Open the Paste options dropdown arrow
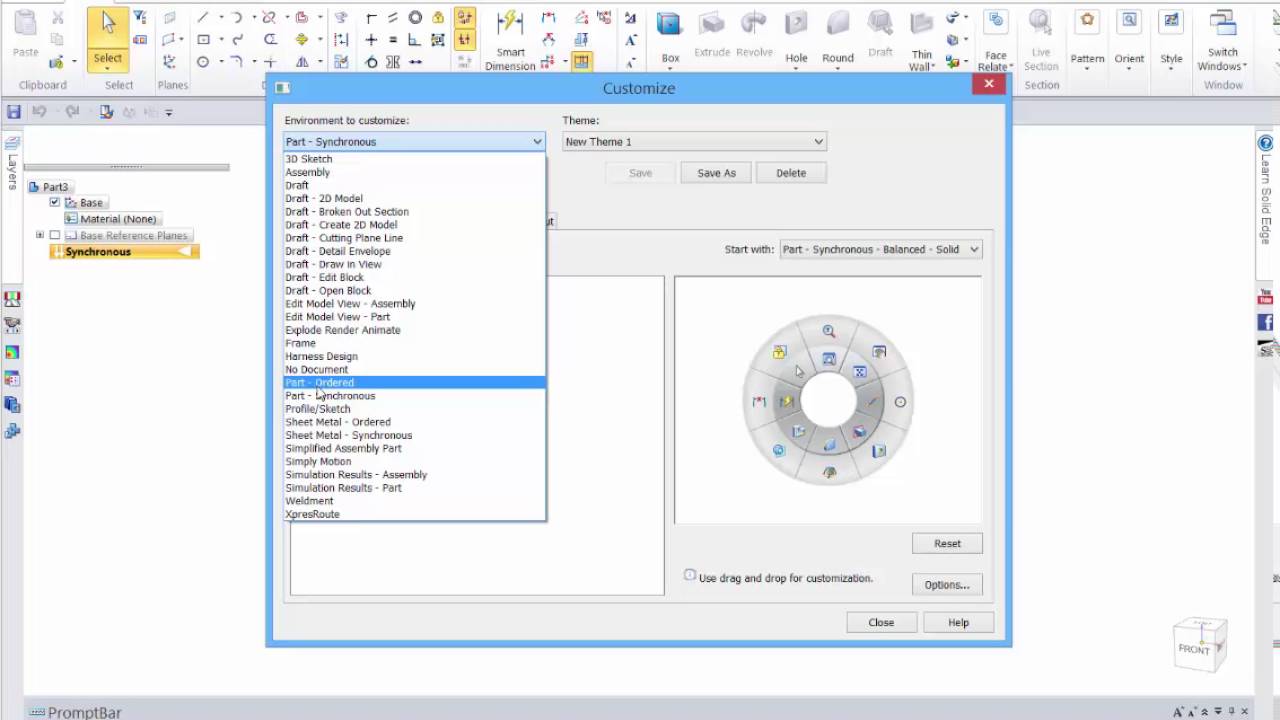The image size is (1280, 720). [74, 62]
